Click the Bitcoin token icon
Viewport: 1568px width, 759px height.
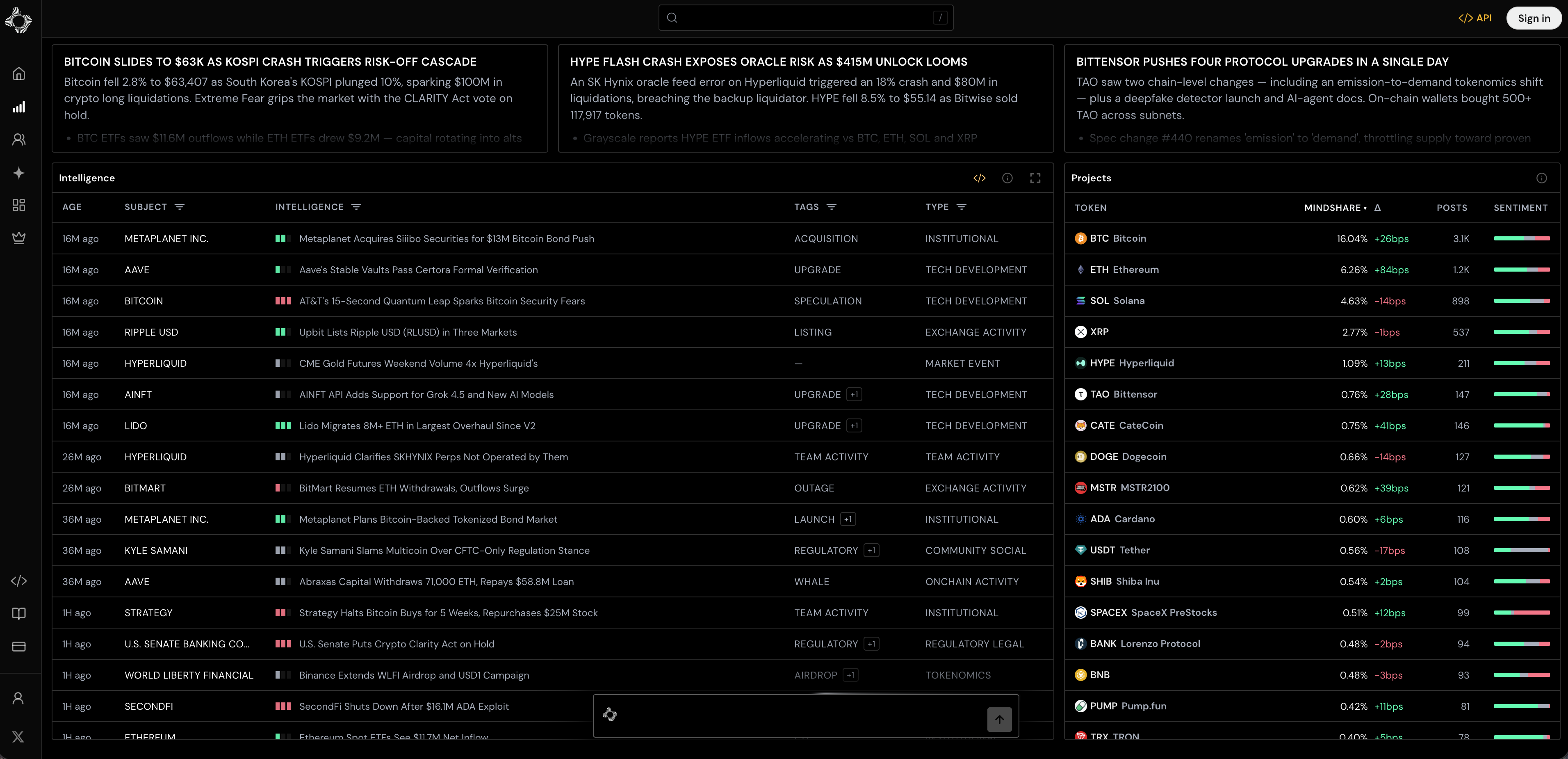coord(1080,239)
